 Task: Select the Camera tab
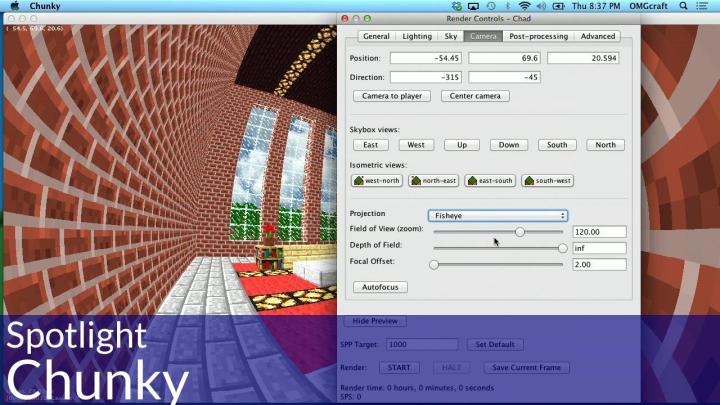tap(483, 36)
